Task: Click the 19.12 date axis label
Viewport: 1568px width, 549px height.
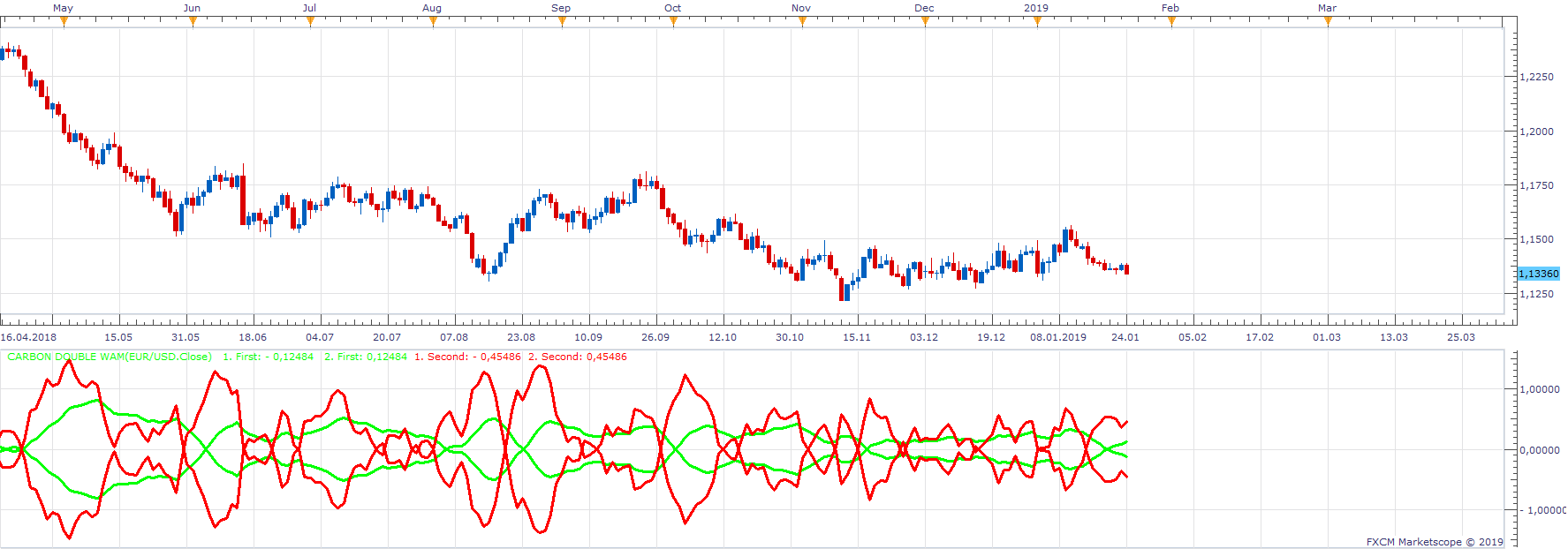Action: pyautogui.click(x=991, y=337)
